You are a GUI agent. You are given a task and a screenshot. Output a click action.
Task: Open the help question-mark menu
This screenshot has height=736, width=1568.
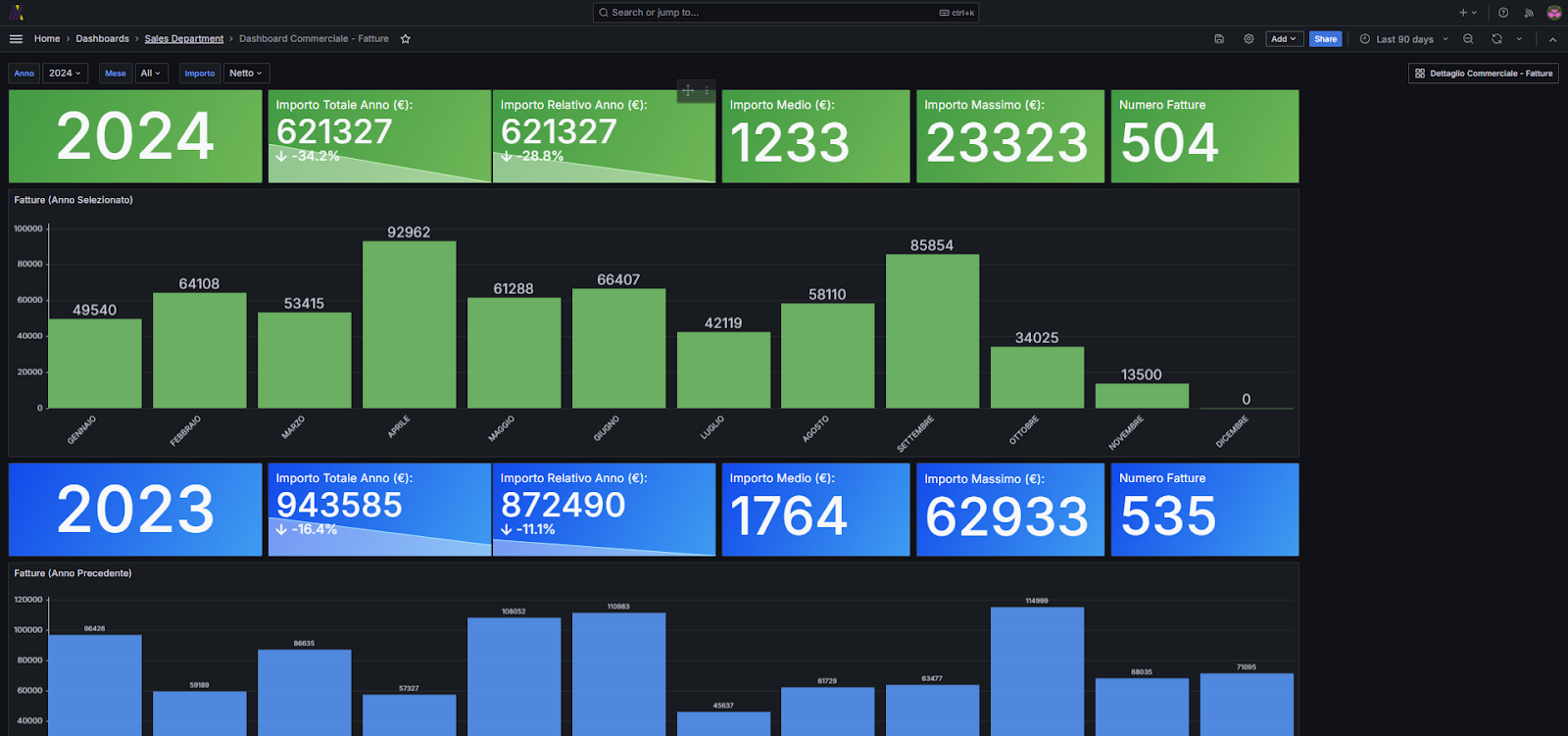point(1503,13)
